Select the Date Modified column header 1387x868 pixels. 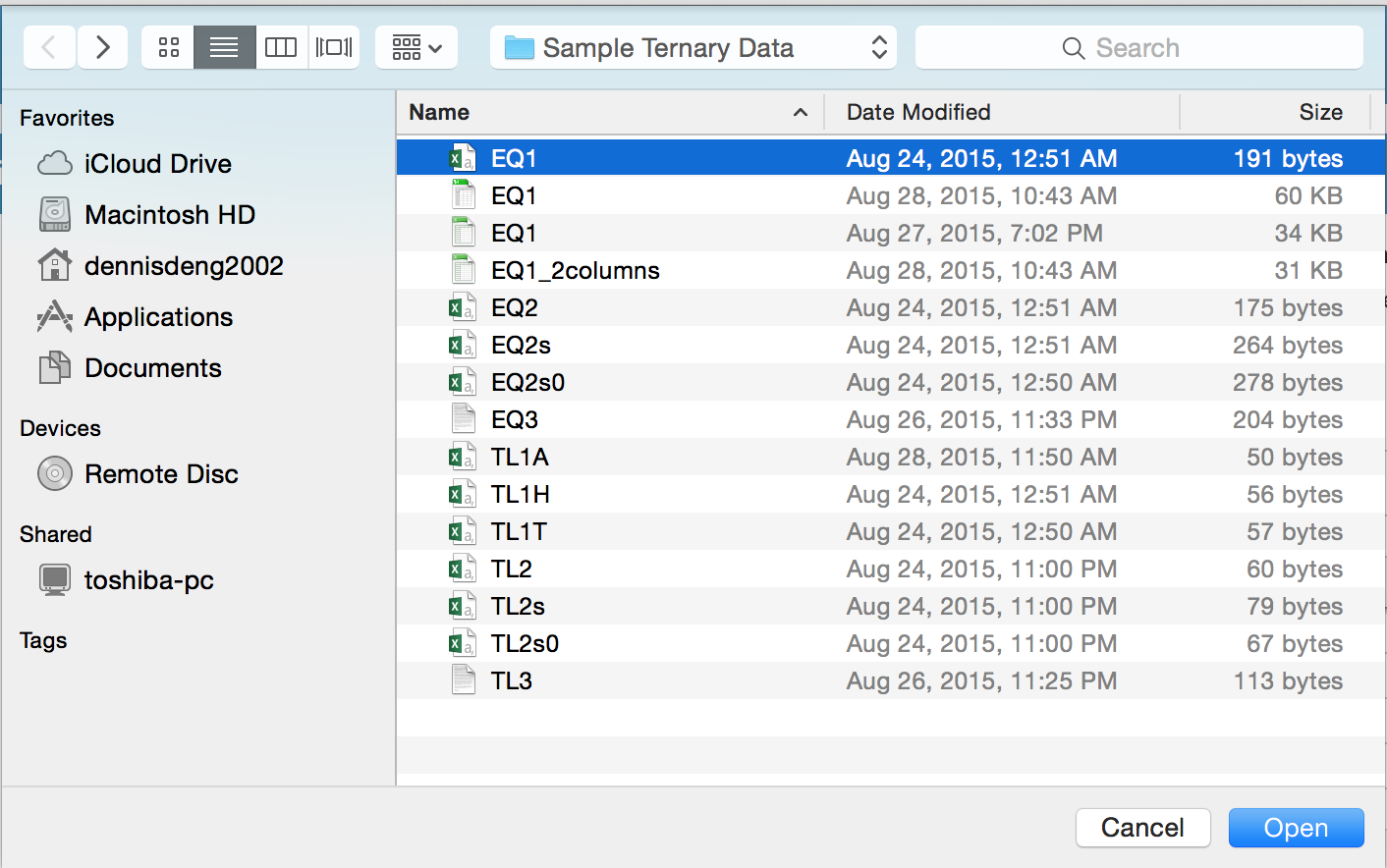[x=917, y=112]
